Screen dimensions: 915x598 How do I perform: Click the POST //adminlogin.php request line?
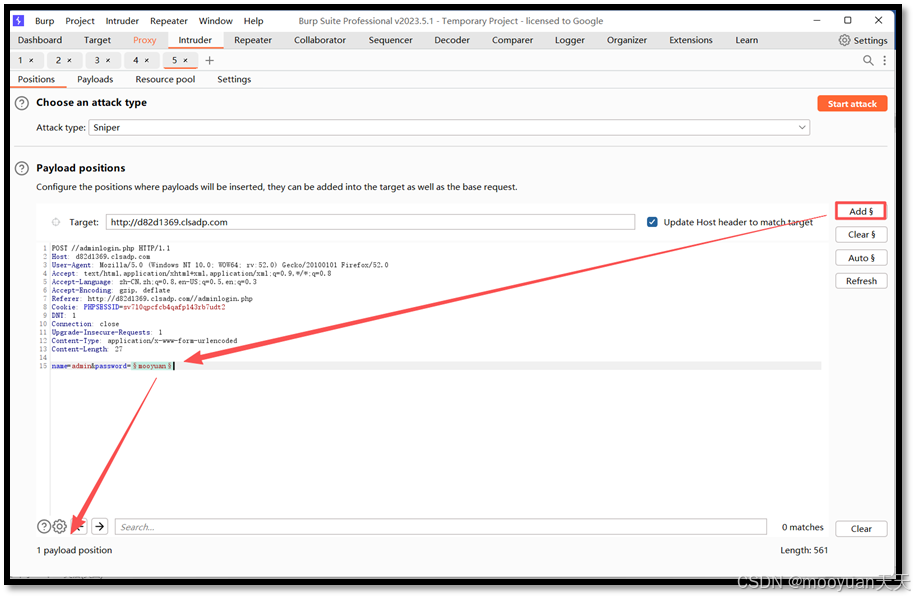111,248
